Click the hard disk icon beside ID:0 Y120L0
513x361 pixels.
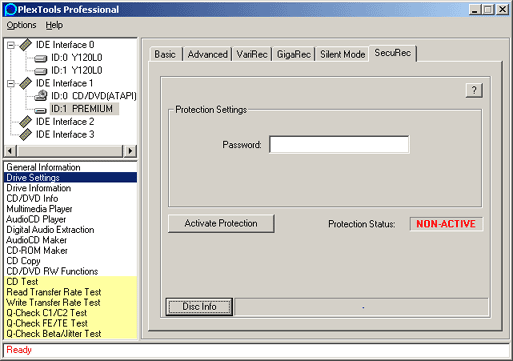pos(41,59)
